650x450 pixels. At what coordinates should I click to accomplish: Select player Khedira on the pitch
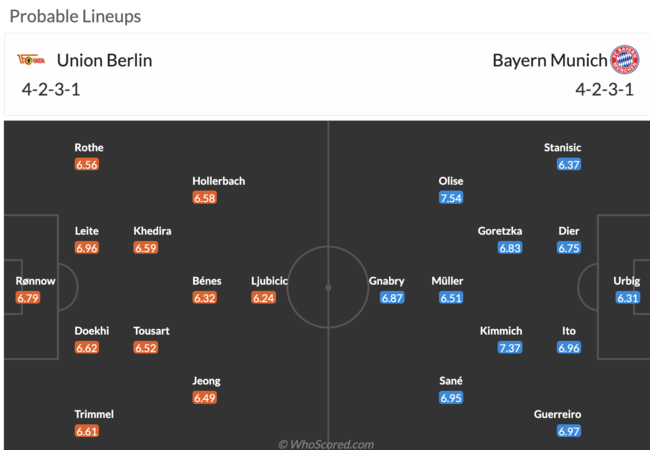[152, 231]
